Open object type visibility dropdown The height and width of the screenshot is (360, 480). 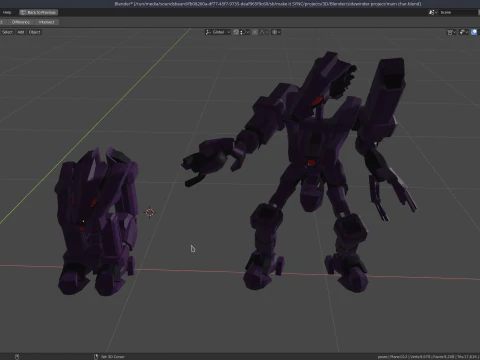click(x=451, y=32)
